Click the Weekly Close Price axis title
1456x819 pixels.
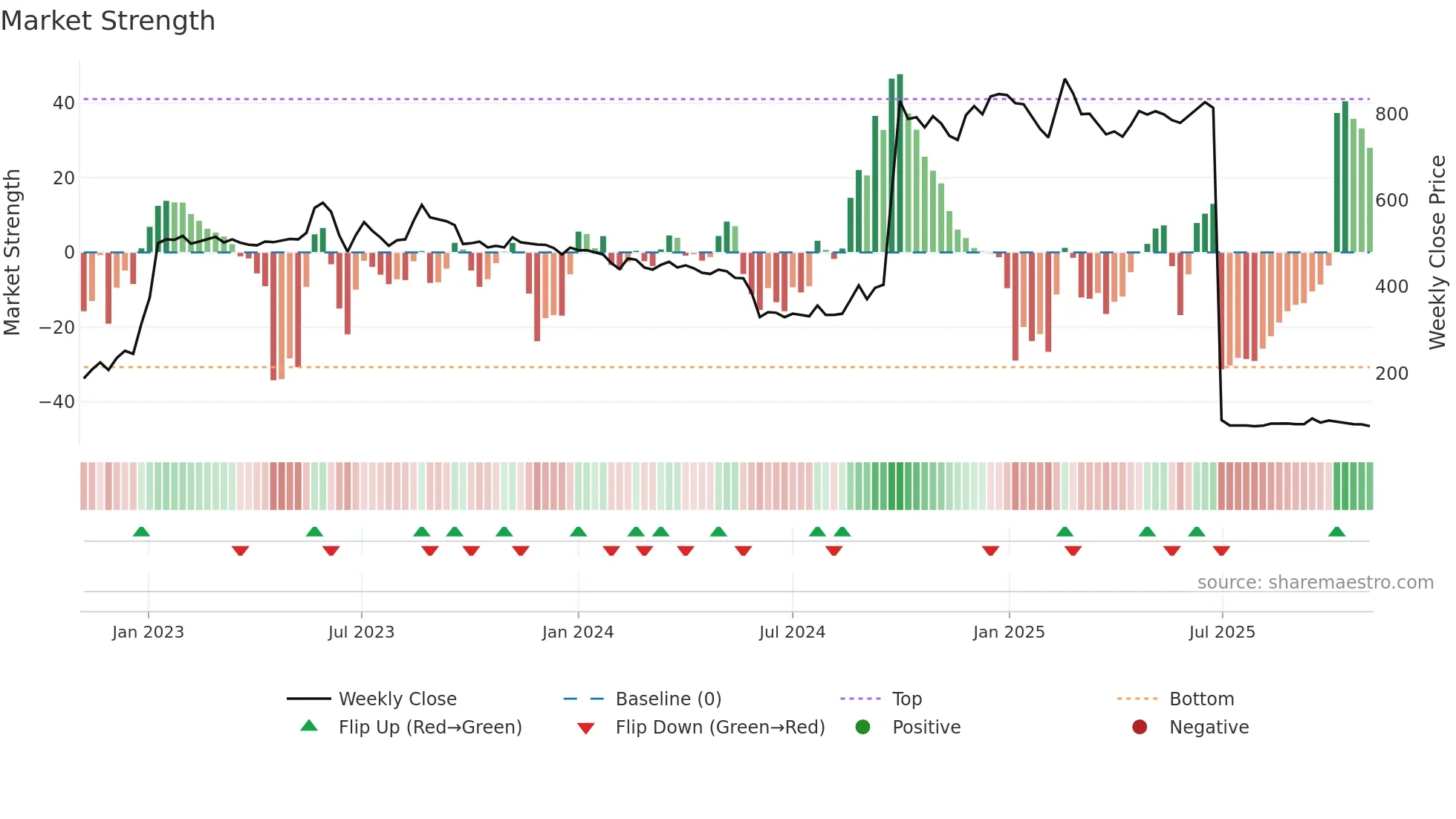(1437, 253)
